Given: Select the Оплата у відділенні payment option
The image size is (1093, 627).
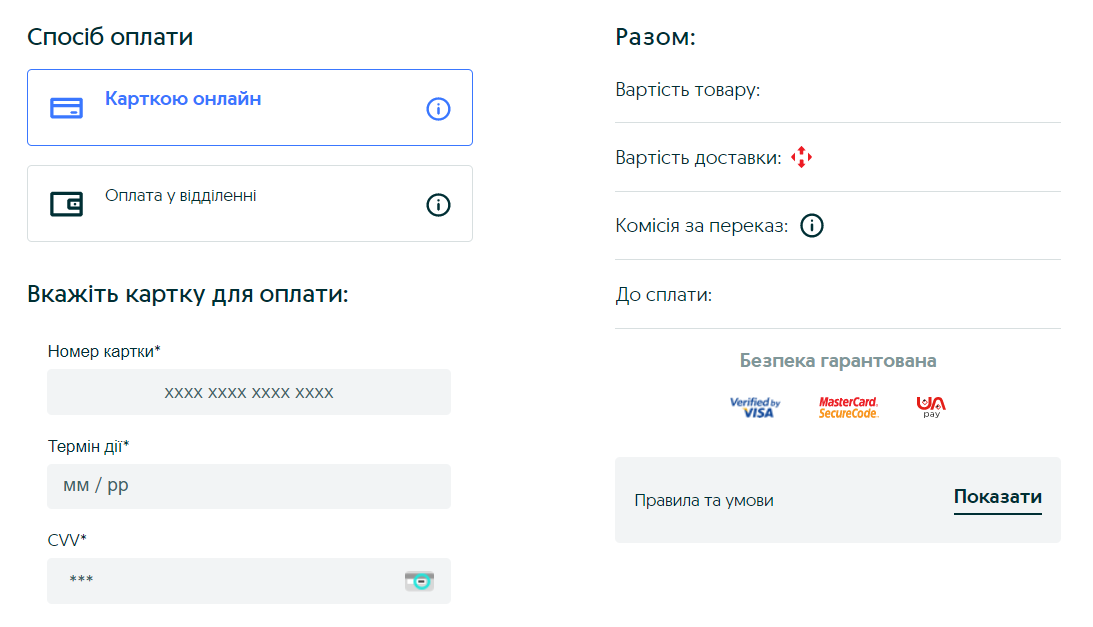Looking at the screenshot, I should pyautogui.click(x=250, y=204).
